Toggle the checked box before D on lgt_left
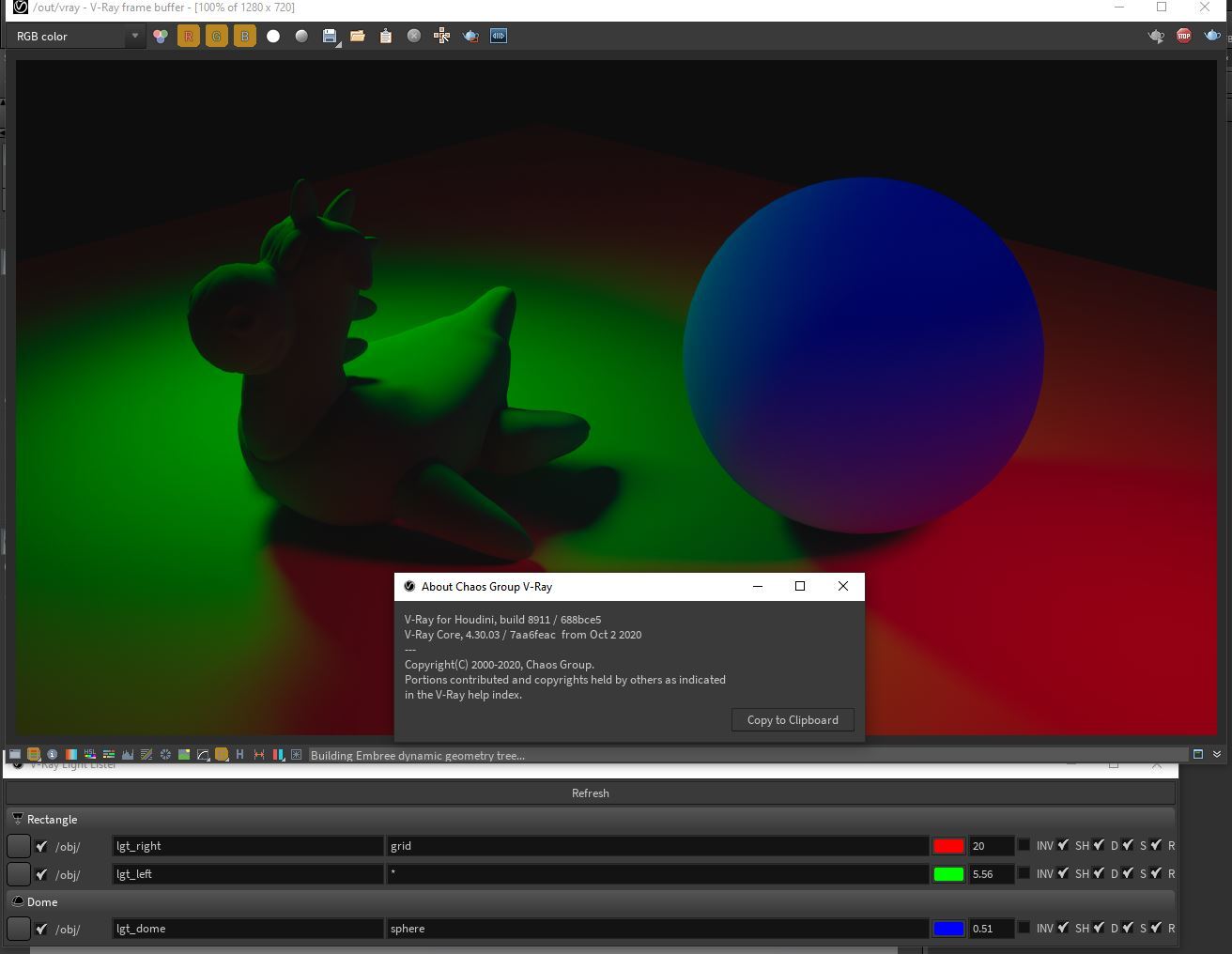 (x=1099, y=873)
